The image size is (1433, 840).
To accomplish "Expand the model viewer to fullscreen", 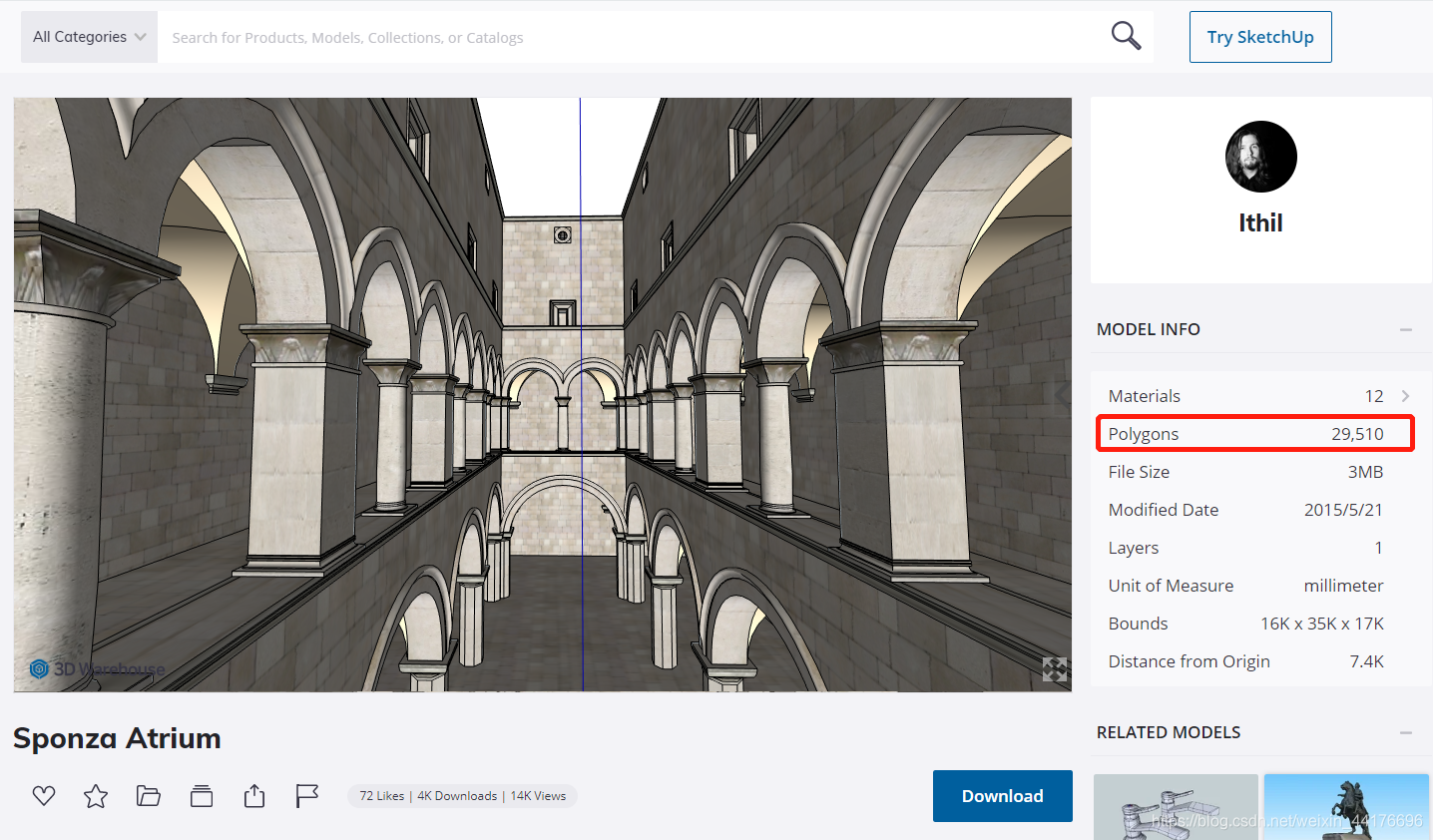I will [1055, 669].
